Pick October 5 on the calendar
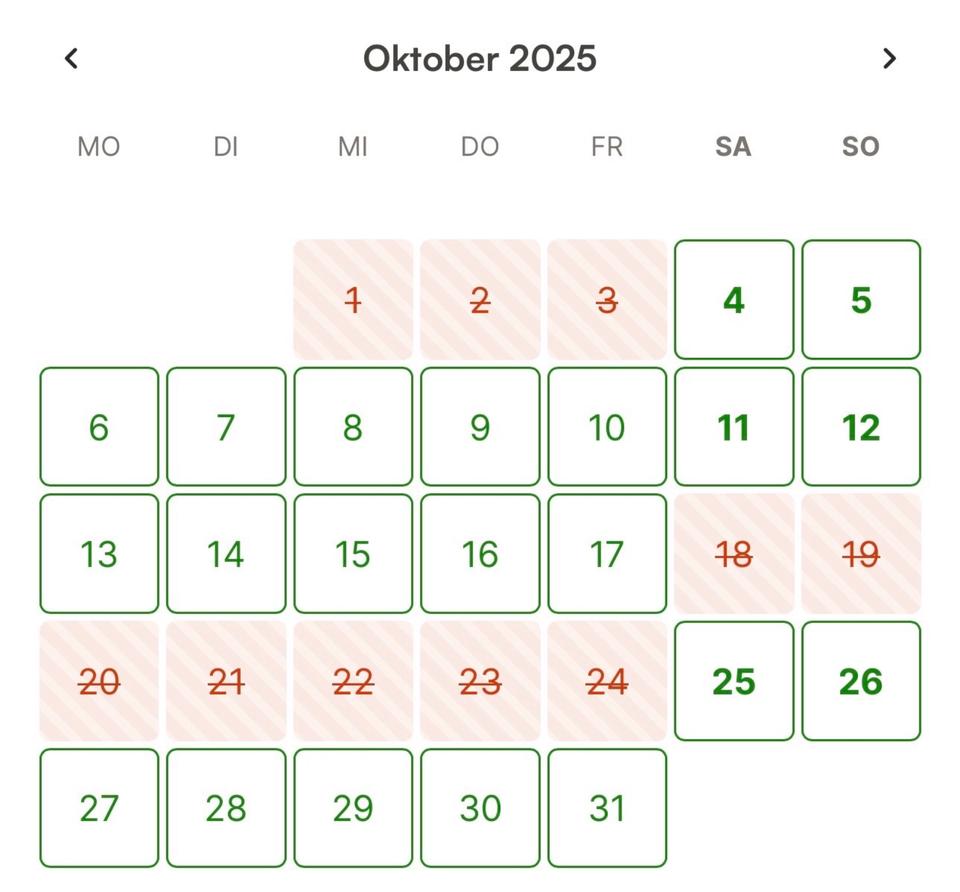The image size is (960, 892). pyautogui.click(x=861, y=300)
